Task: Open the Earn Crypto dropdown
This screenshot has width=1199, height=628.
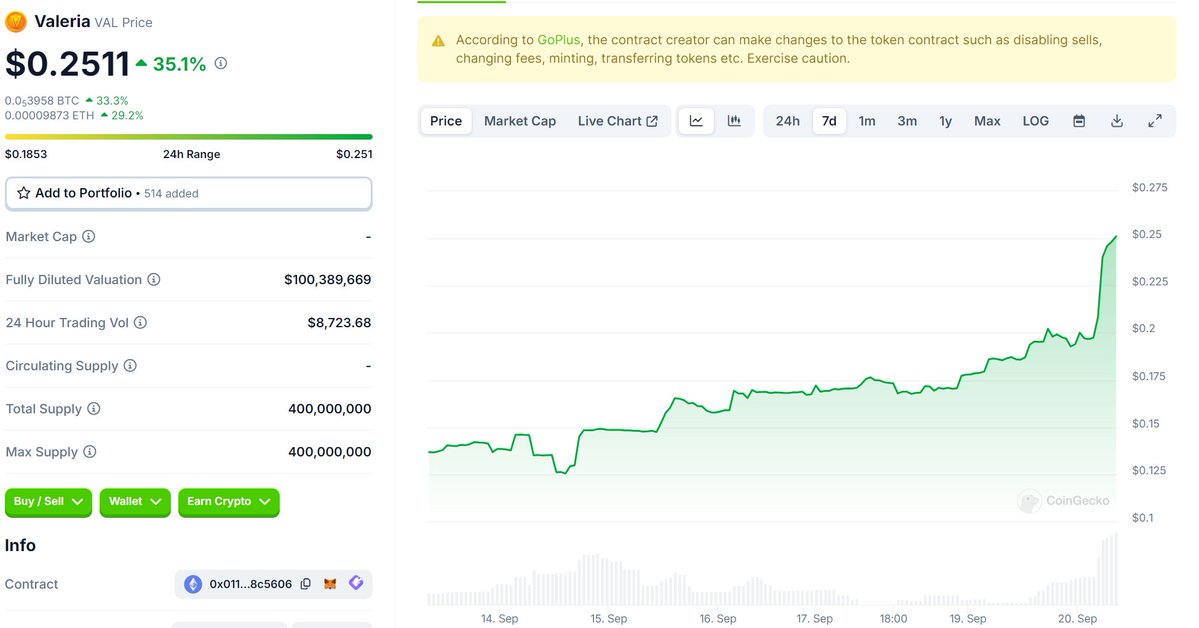Action: 229,502
